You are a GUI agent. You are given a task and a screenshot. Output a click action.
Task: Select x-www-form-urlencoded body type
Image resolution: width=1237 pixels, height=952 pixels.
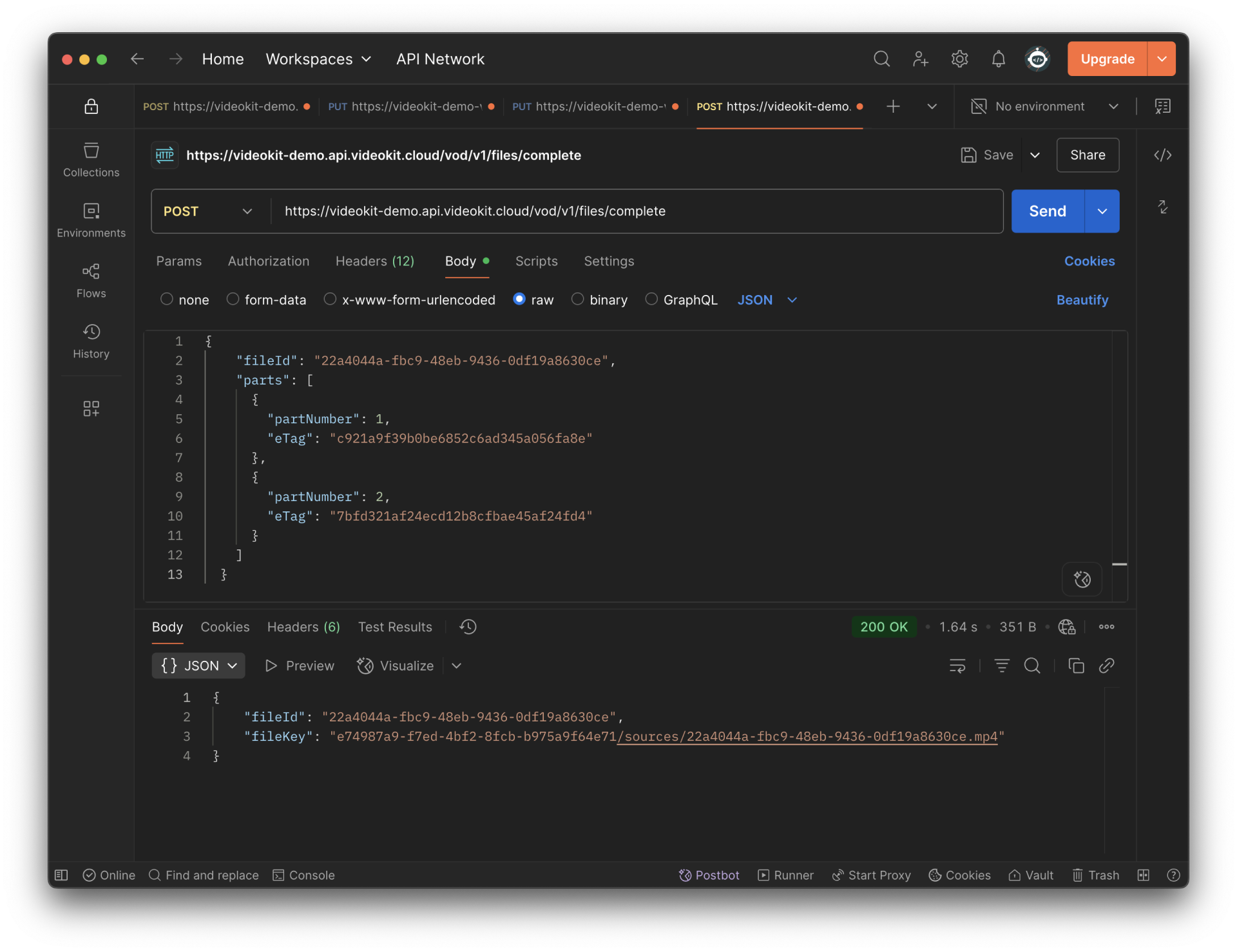(330, 300)
